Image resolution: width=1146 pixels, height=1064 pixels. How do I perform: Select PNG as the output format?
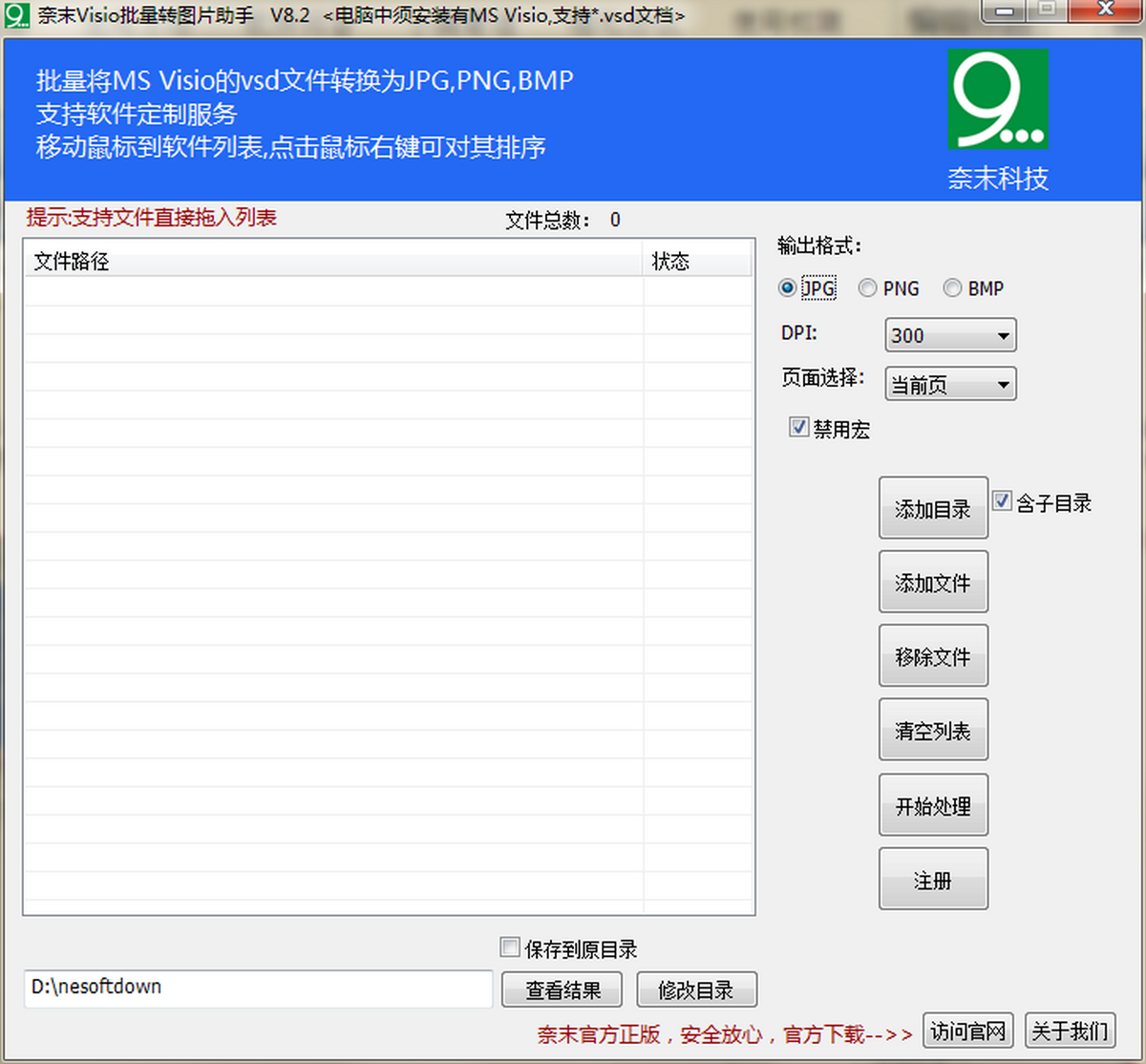click(867, 287)
